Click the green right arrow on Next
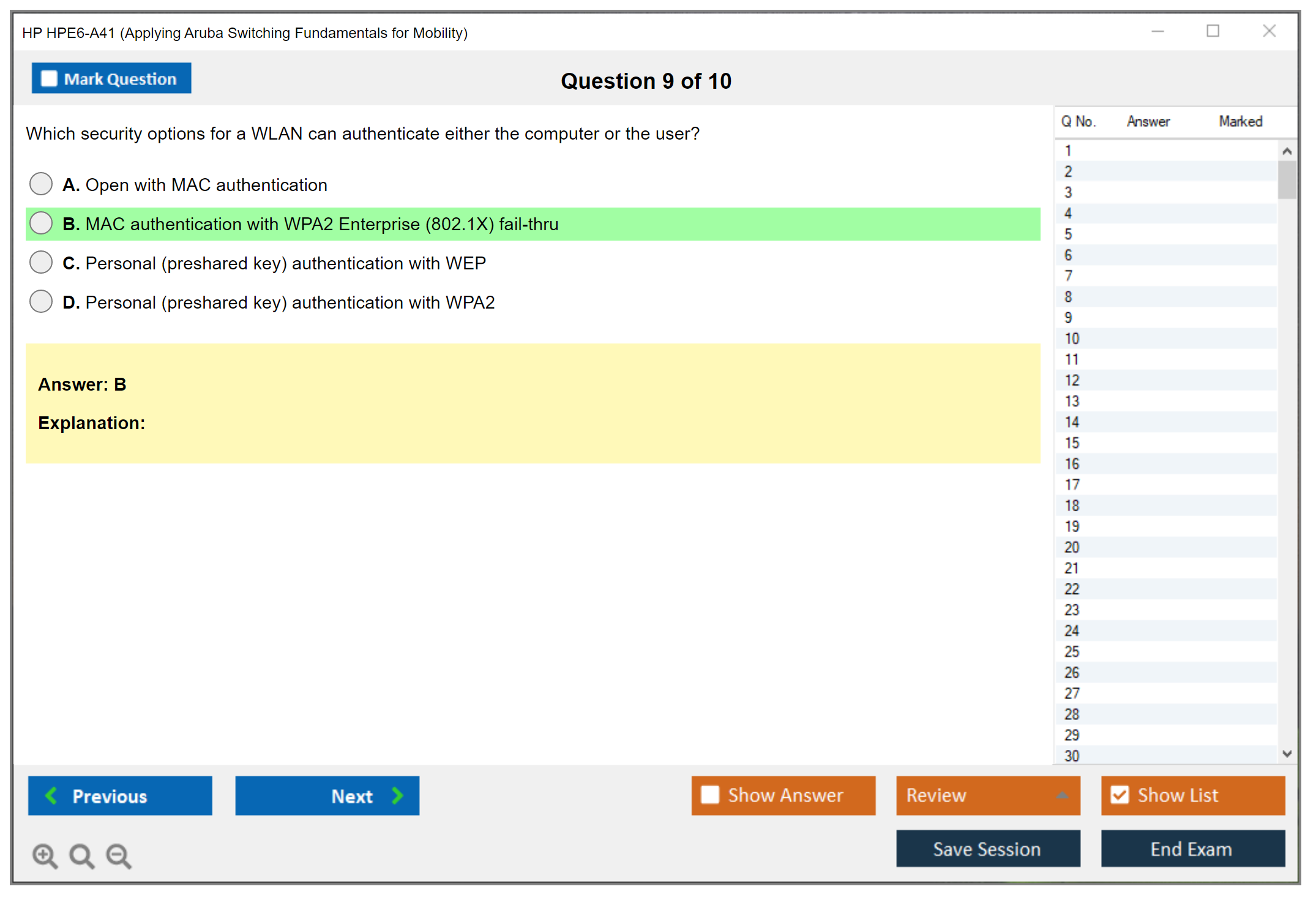 pos(397,795)
